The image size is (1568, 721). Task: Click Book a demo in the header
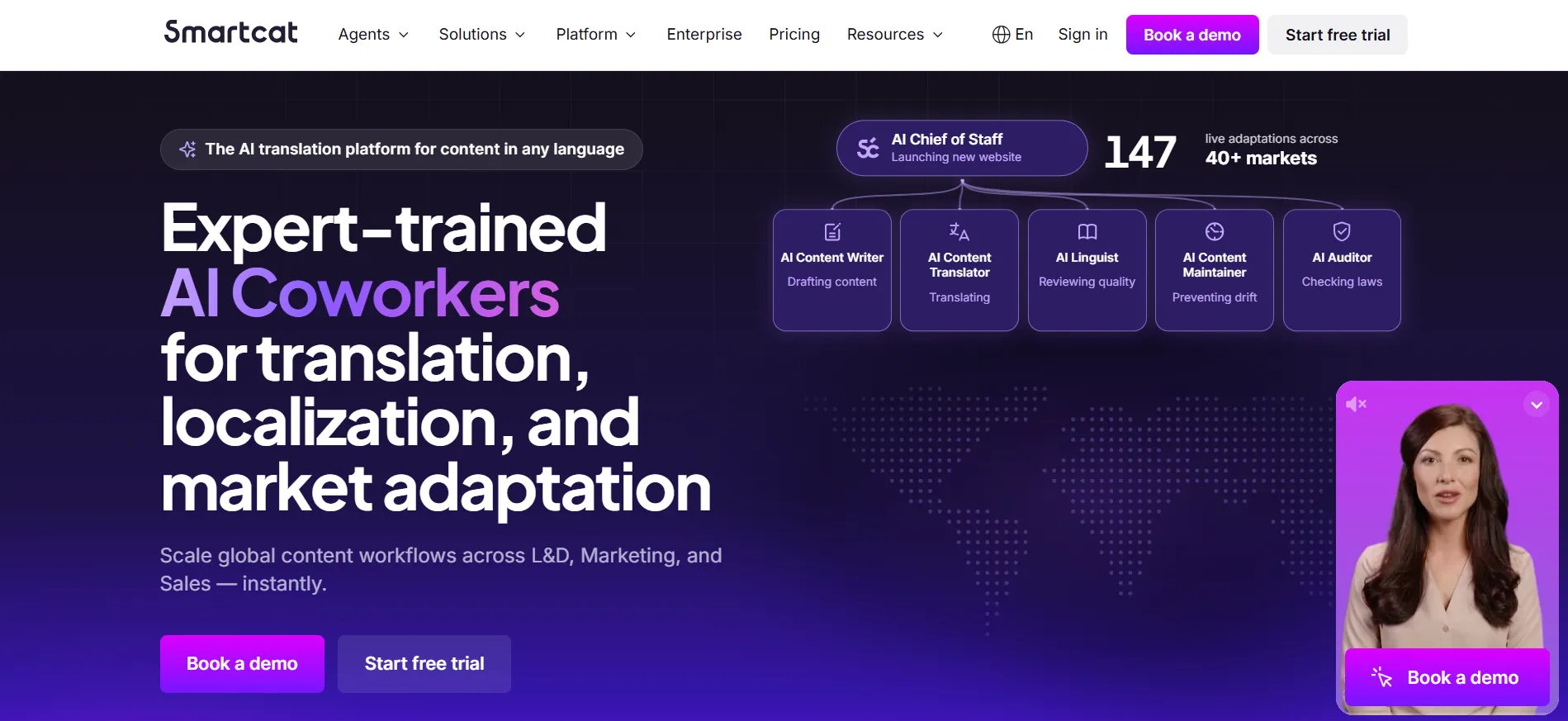coord(1192,35)
